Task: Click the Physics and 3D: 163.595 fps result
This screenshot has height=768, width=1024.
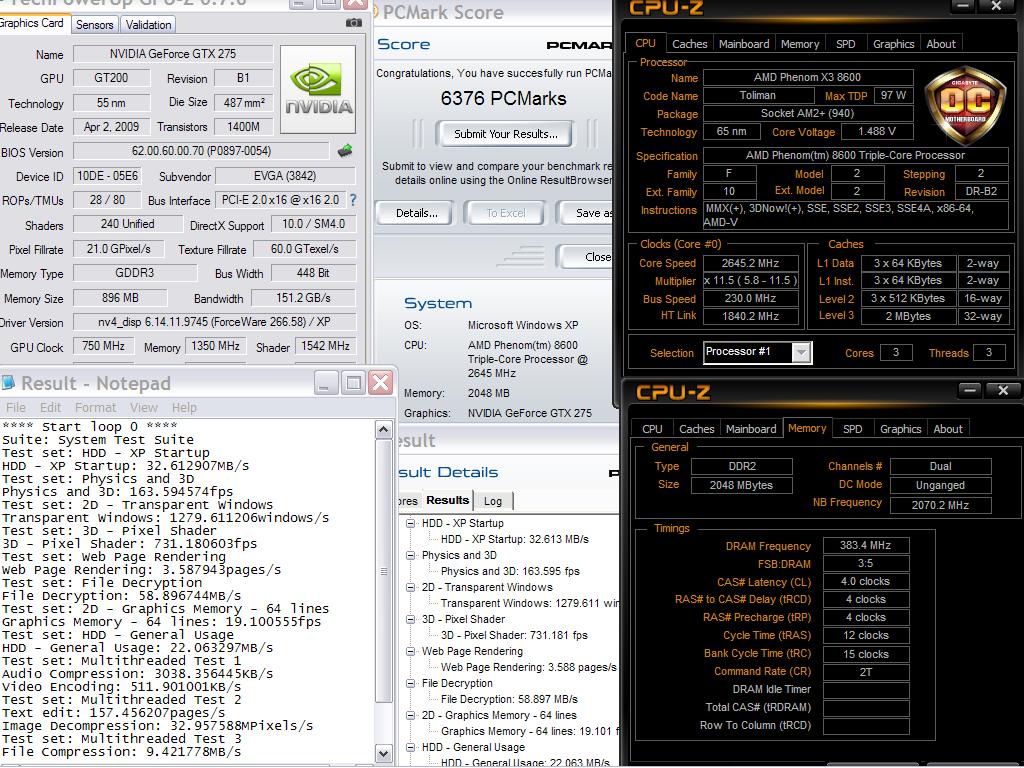Action: (x=510, y=571)
